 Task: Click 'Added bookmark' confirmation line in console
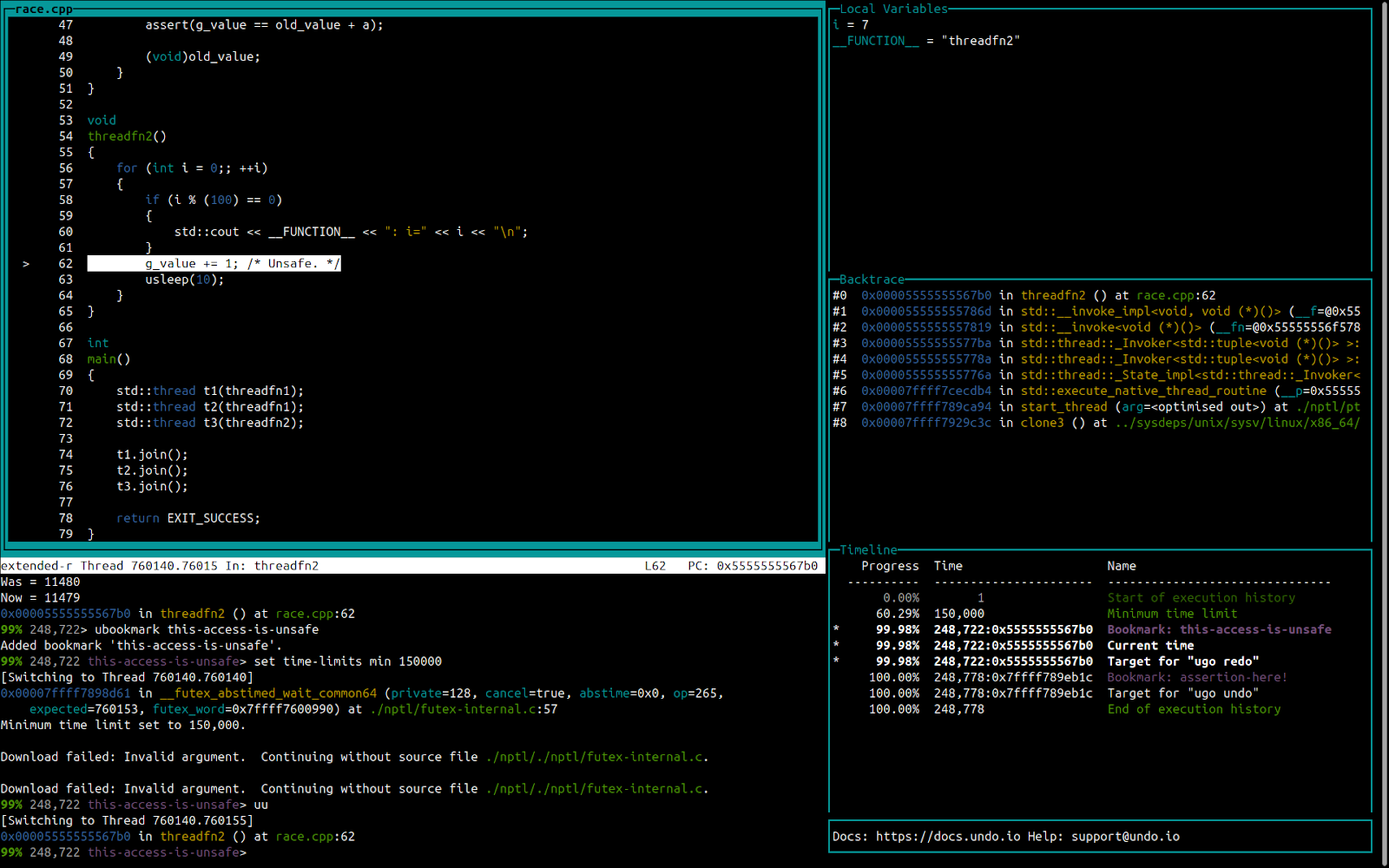point(142,645)
